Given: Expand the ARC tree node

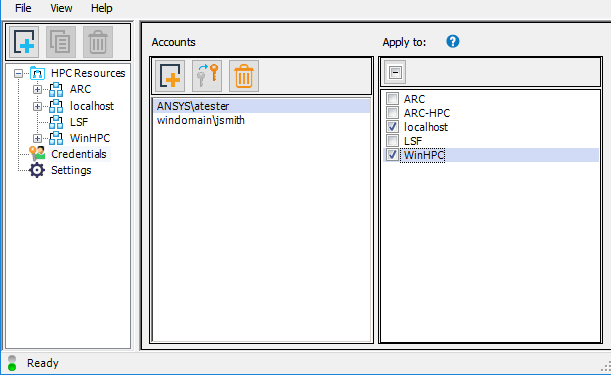Looking at the screenshot, I should pyautogui.click(x=37, y=89).
